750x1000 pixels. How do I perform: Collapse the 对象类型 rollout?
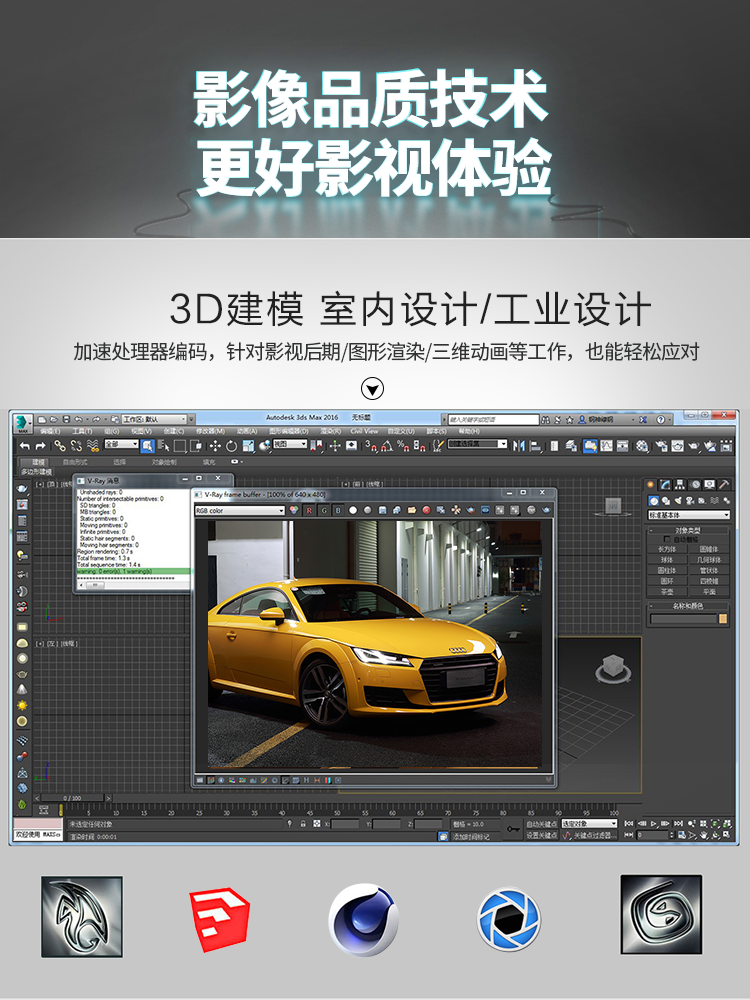[689, 531]
